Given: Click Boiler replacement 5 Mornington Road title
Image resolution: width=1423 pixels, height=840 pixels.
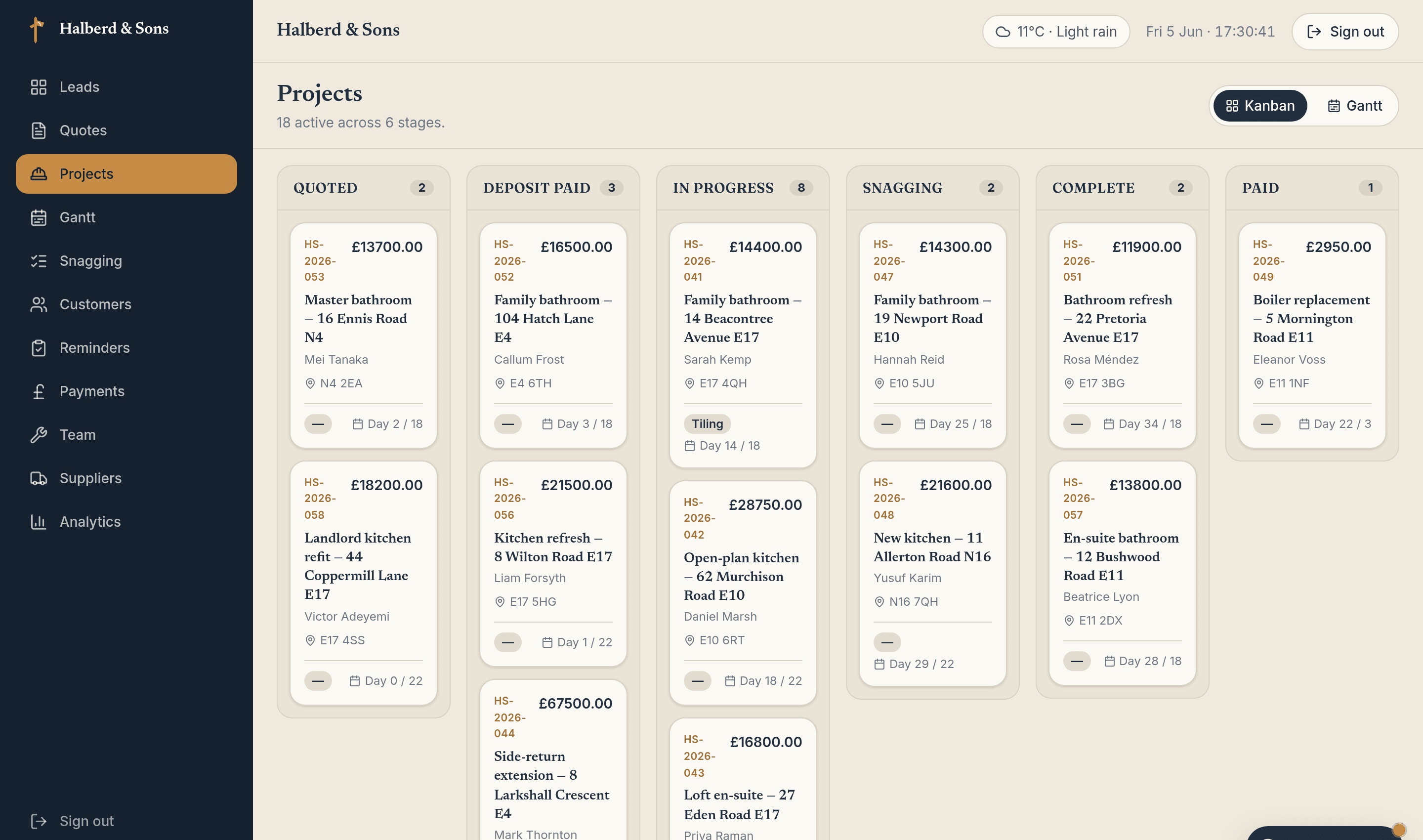Looking at the screenshot, I should (1311, 319).
